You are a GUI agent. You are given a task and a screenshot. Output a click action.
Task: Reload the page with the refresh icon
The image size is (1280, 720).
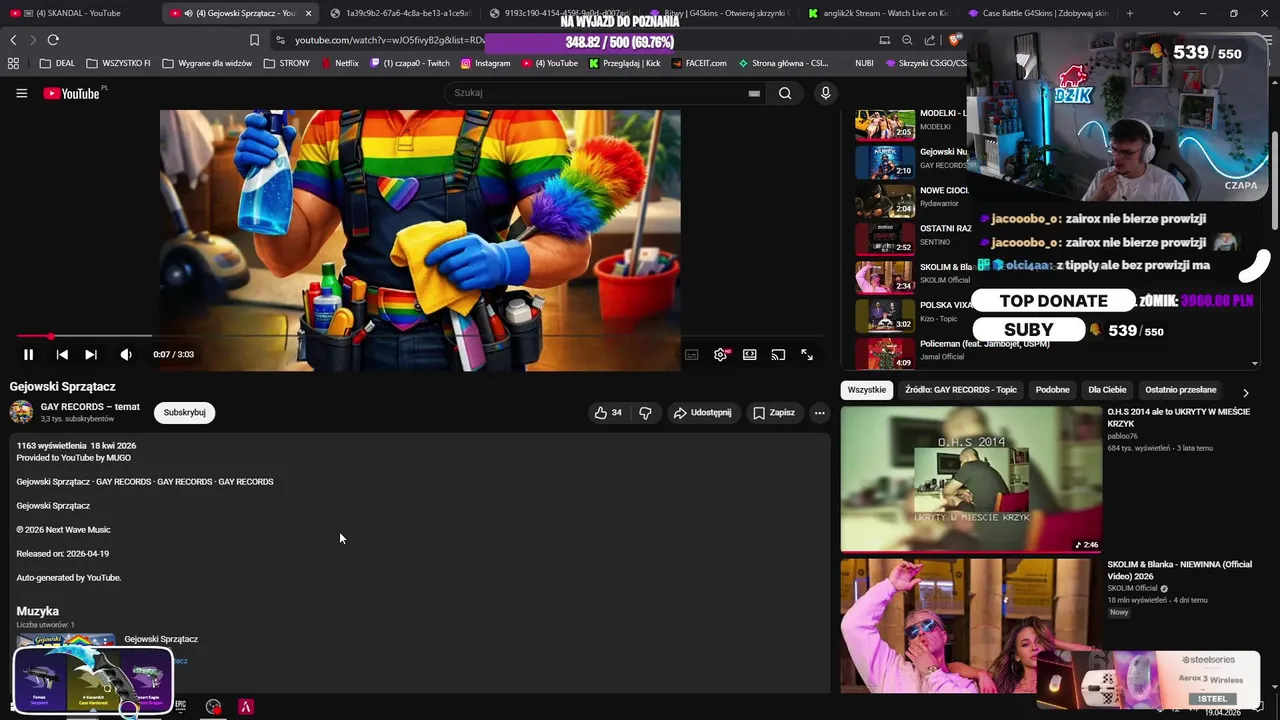(x=53, y=40)
